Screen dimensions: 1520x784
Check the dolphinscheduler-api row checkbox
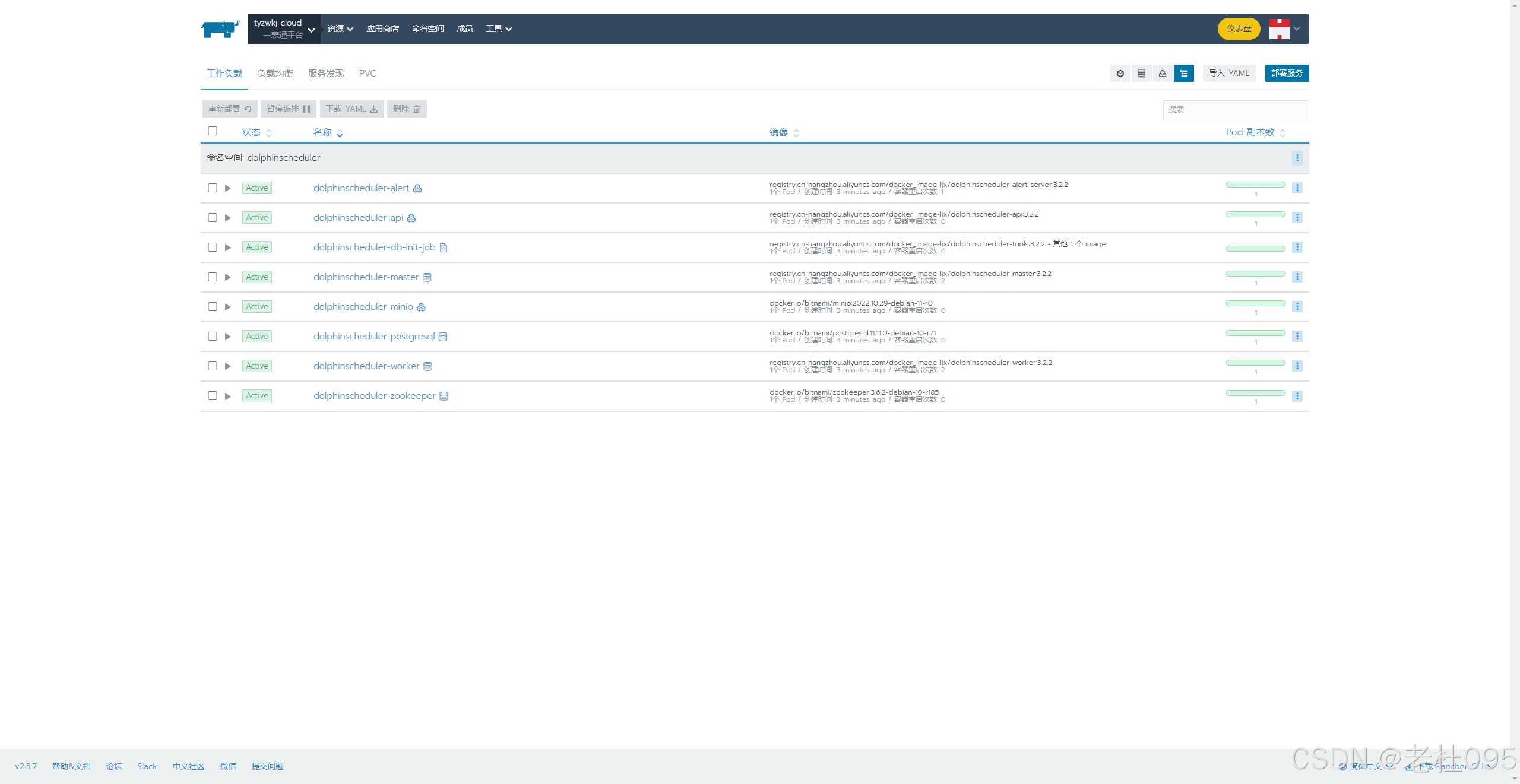click(213, 218)
